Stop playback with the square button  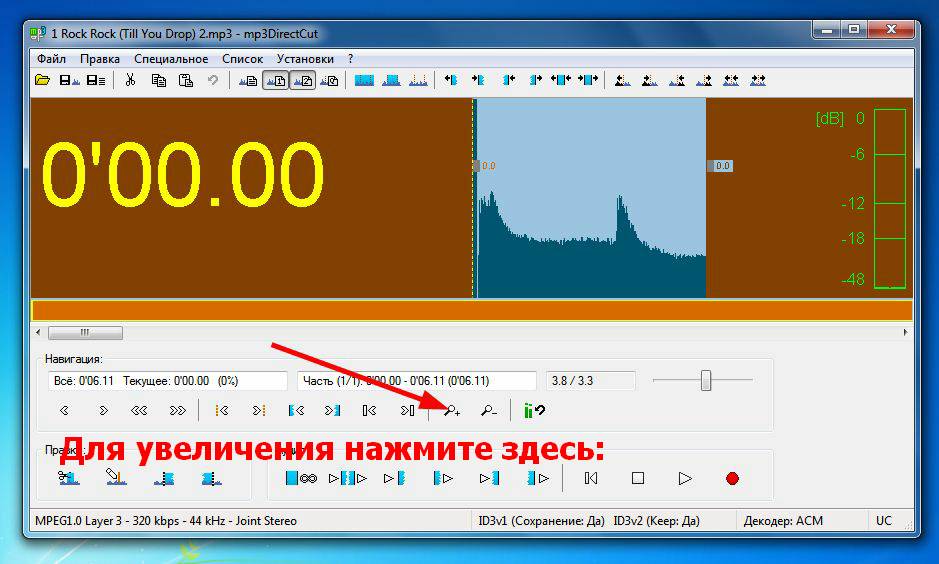point(638,478)
